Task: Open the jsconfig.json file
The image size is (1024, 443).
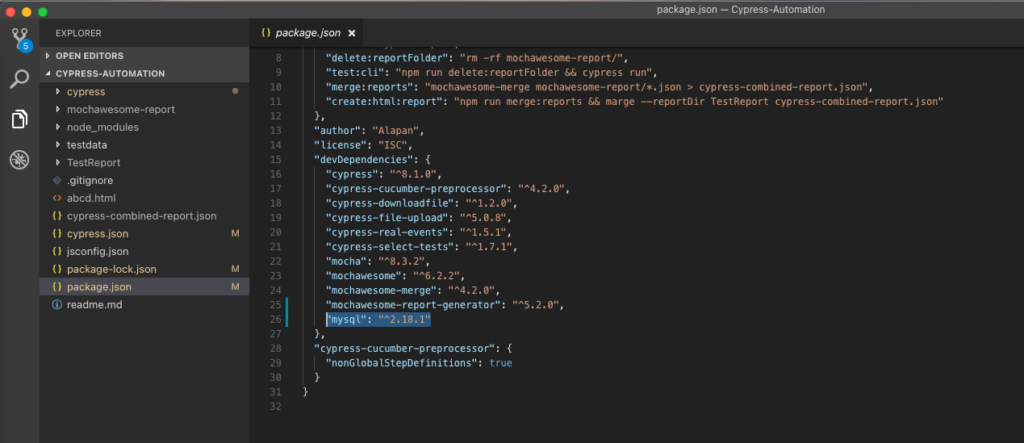Action: (97, 251)
